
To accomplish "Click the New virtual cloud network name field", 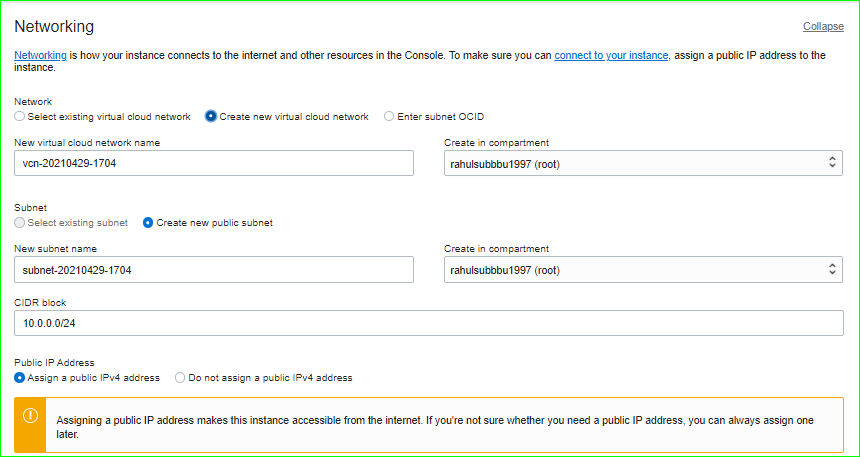I will [214, 163].
